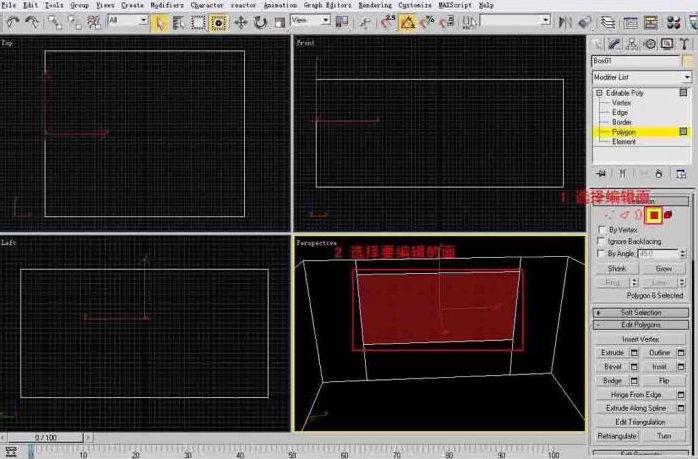Open the Schematic View icon
The image size is (698, 459).
[x=650, y=22]
